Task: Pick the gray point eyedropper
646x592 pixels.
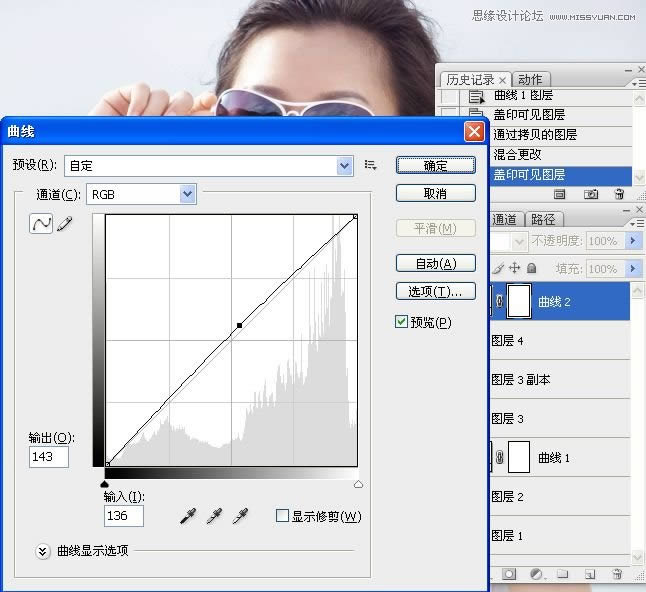Action: [213, 516]
